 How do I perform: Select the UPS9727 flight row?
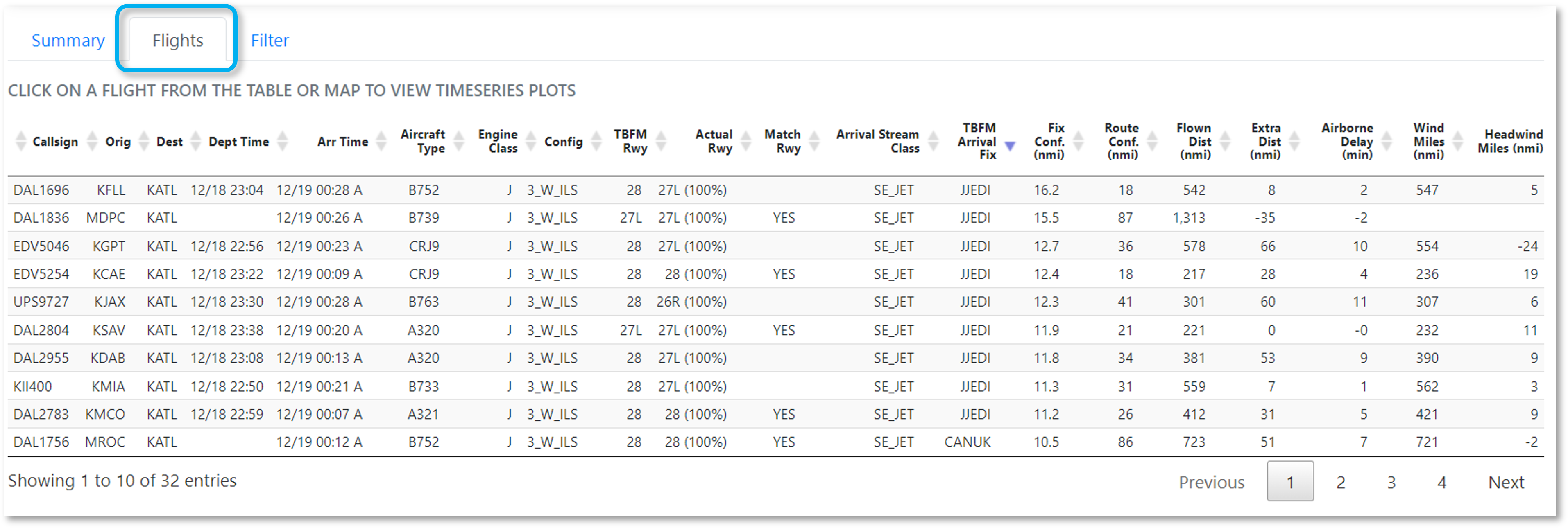click(41, 302)
